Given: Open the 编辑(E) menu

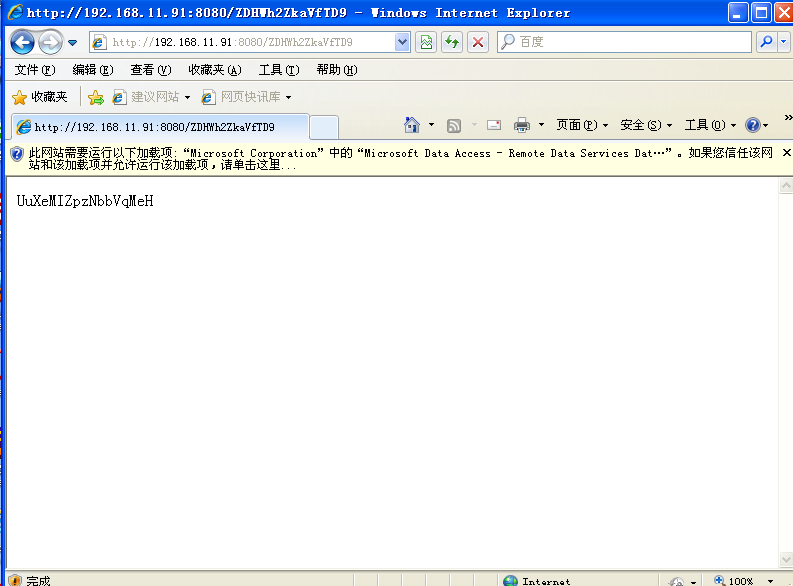Looking at the screenshot, I should [x=93, y=70].
